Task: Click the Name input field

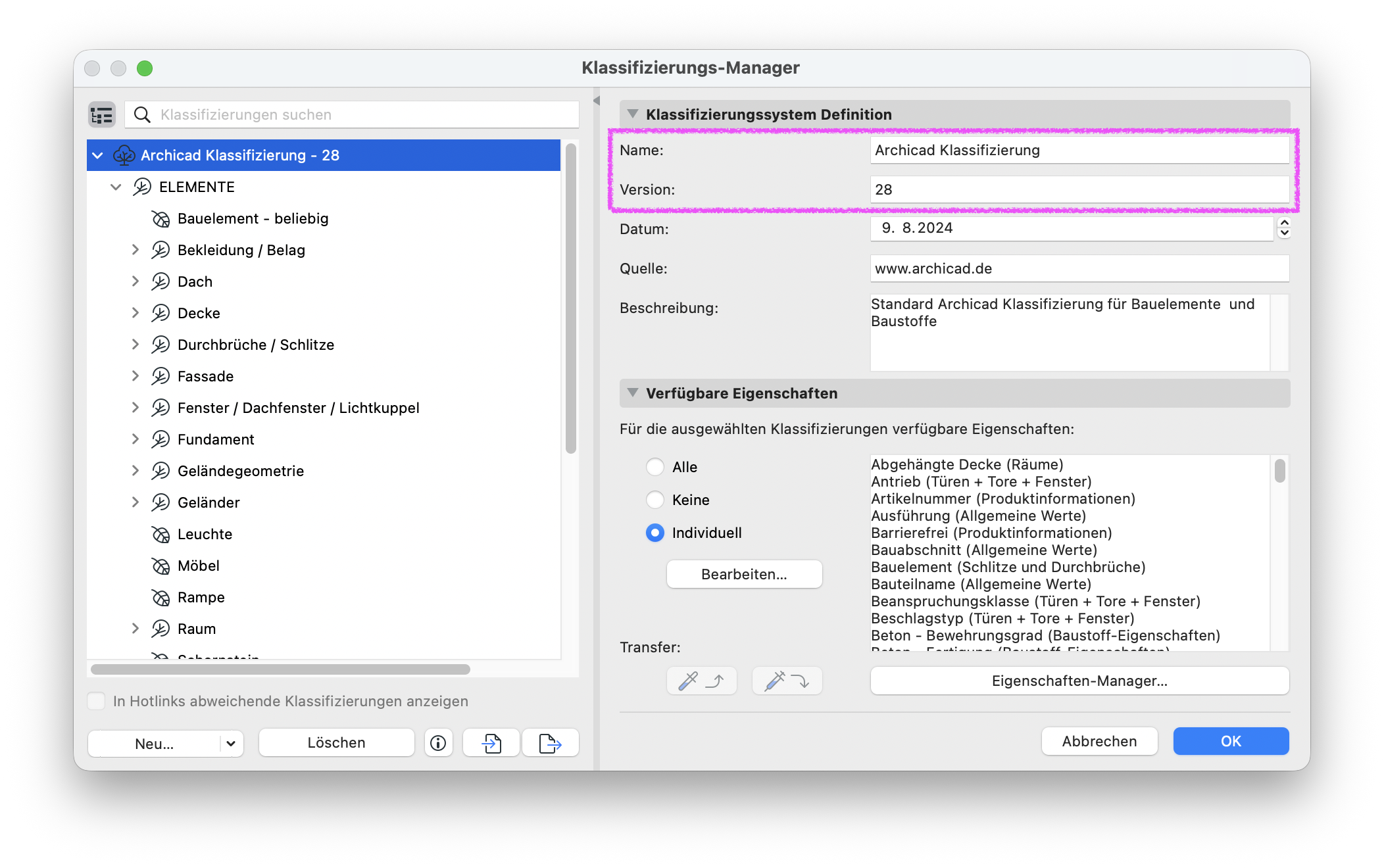Action: tap(1080, 150)
